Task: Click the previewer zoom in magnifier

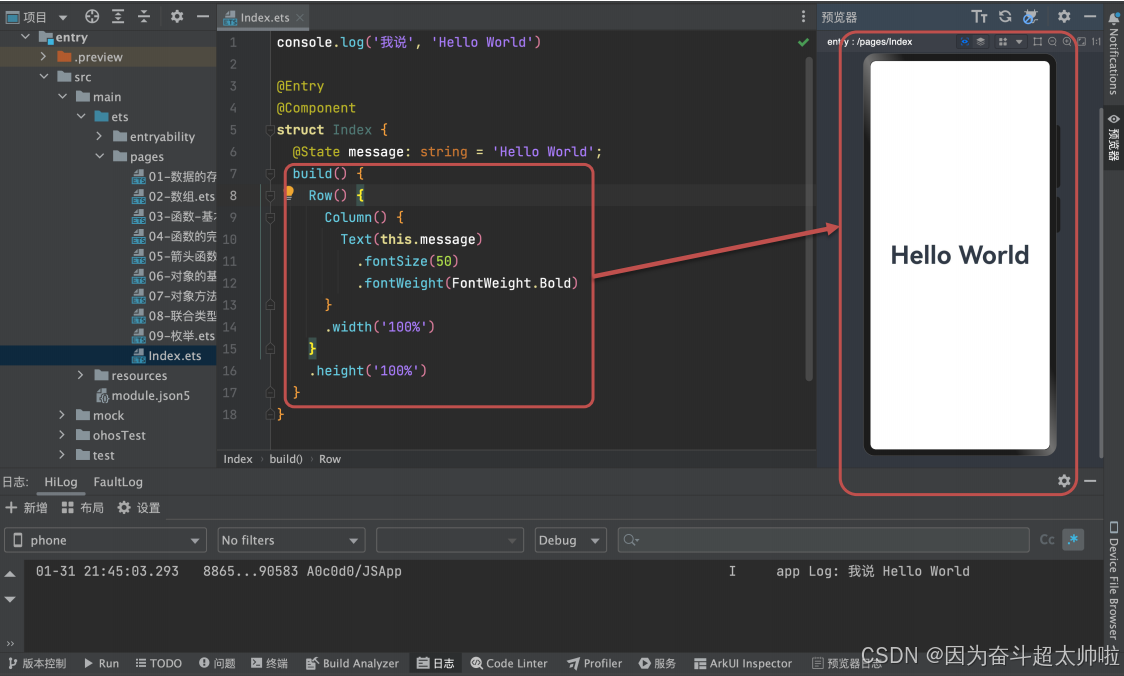Action: pos(1067,42)
